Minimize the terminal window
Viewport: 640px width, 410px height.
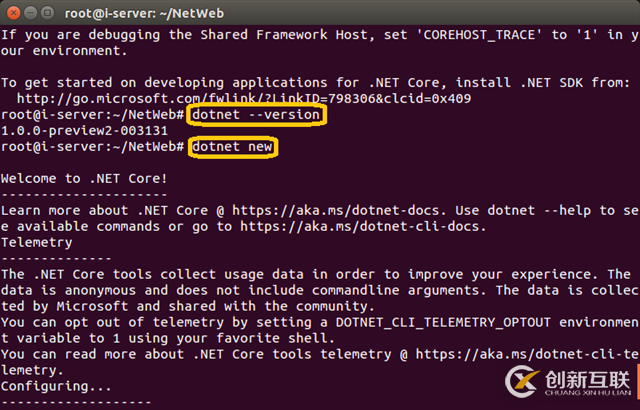point(32,13)
